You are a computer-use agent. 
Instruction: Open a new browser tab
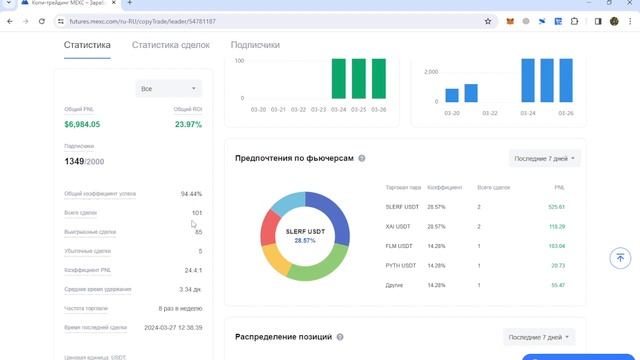[129, 2]
